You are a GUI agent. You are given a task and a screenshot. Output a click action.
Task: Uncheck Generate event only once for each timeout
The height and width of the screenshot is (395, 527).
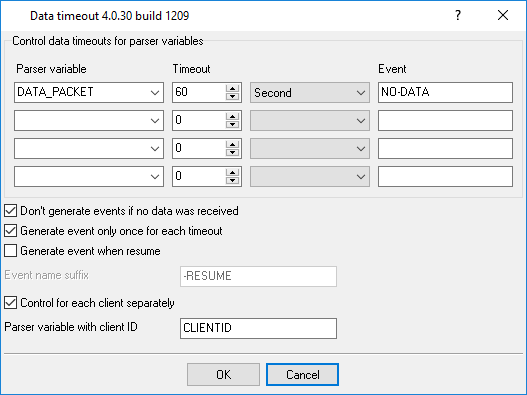click(x=10, y=231)
